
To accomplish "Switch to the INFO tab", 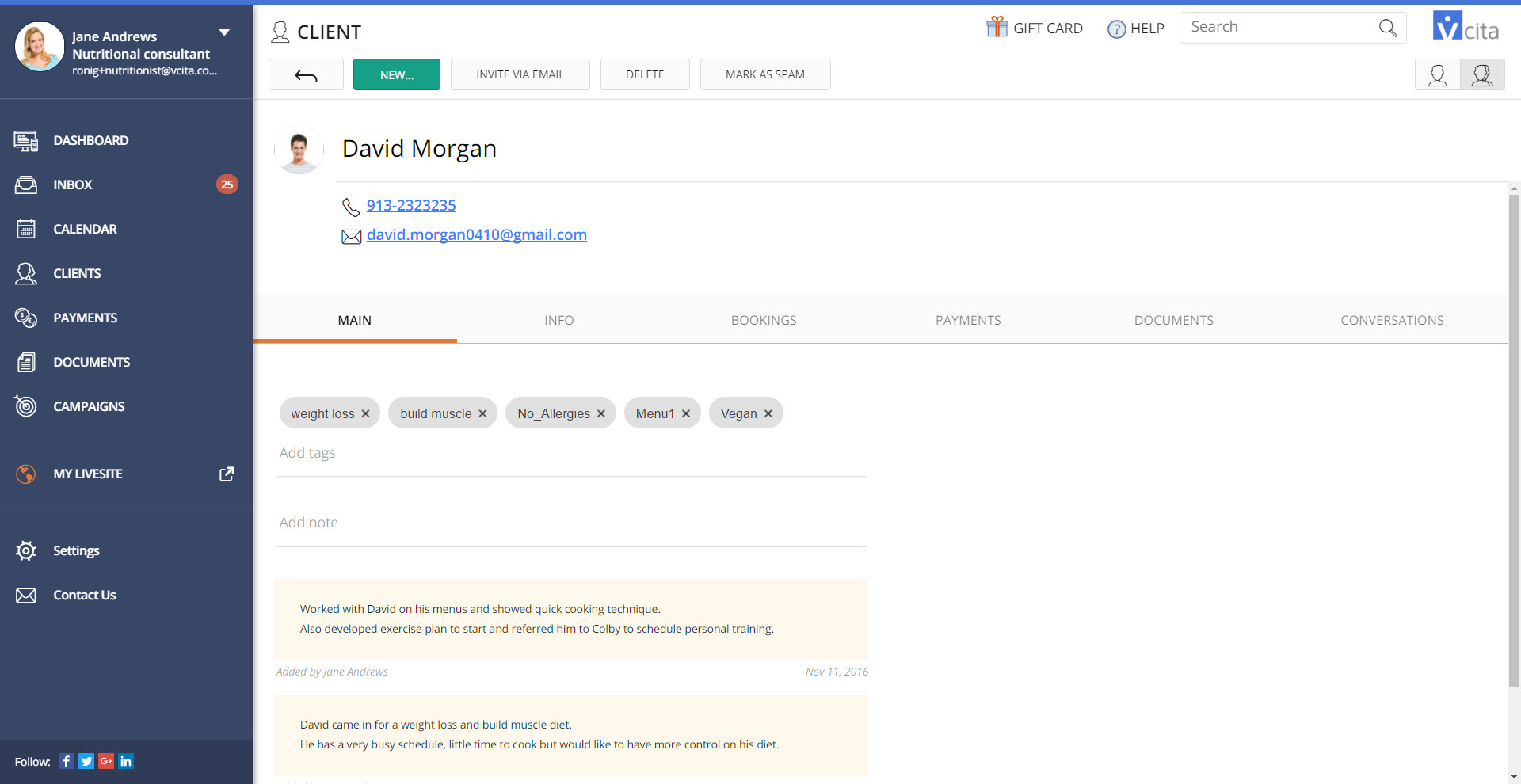I will coord(559,320).
